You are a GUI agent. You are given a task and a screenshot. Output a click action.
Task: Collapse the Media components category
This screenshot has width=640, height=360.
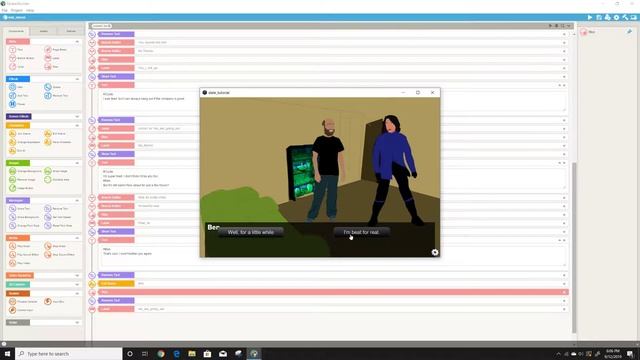77,238
